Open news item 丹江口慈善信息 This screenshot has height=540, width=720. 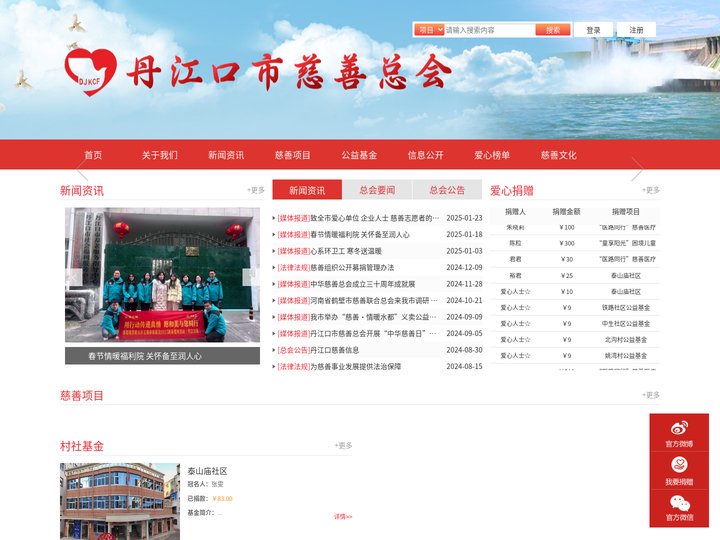click(335, 350)
